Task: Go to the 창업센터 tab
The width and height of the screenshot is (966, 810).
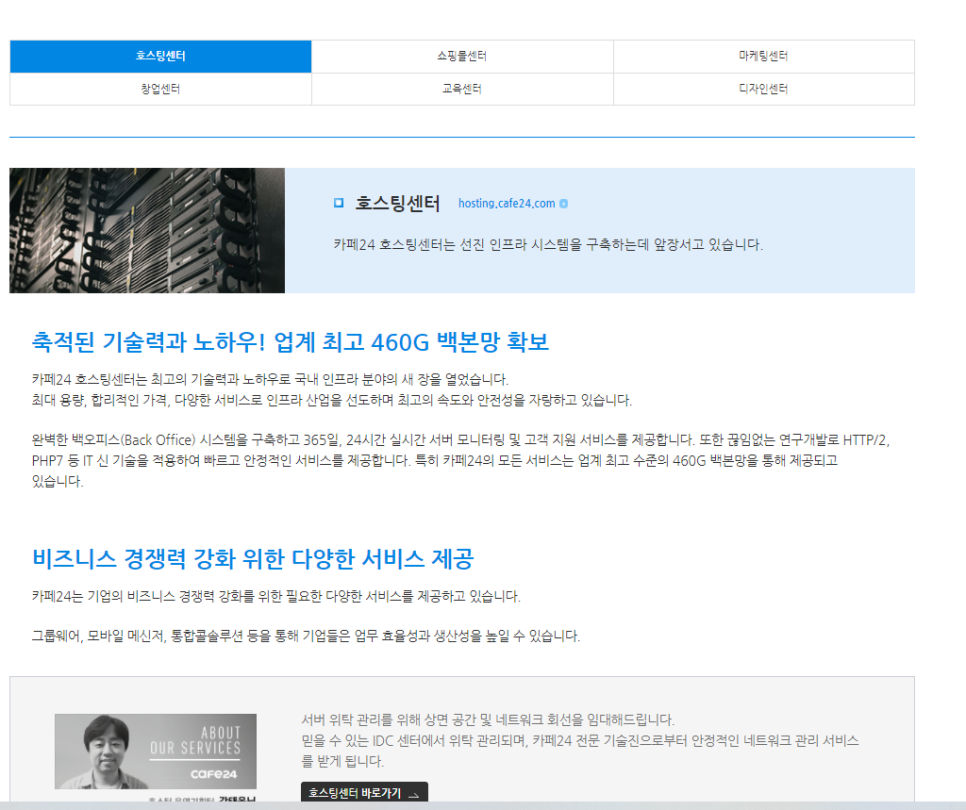Action: point(160,89)
